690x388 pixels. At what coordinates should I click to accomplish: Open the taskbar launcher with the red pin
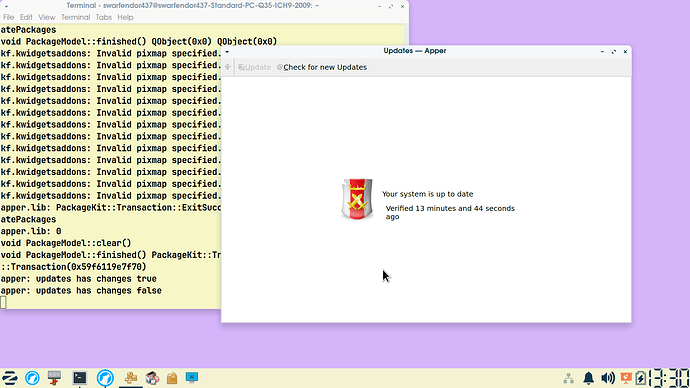[x=54, y=378]
